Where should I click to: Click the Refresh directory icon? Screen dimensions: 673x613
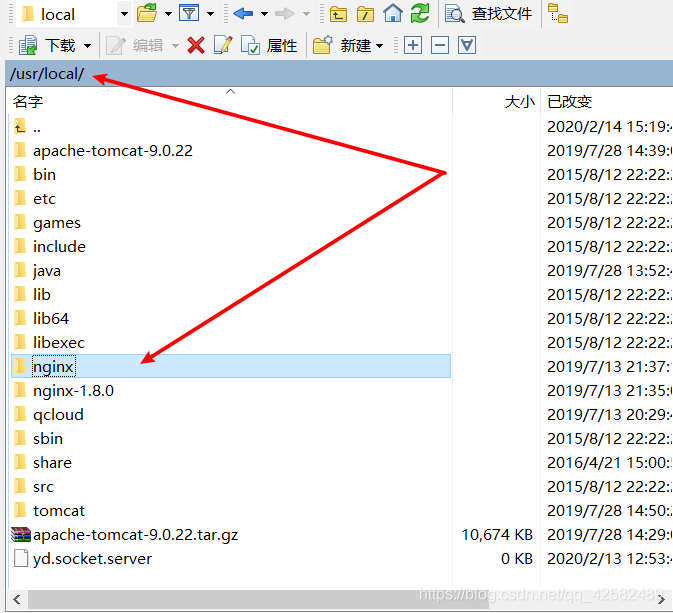point(420,13)
